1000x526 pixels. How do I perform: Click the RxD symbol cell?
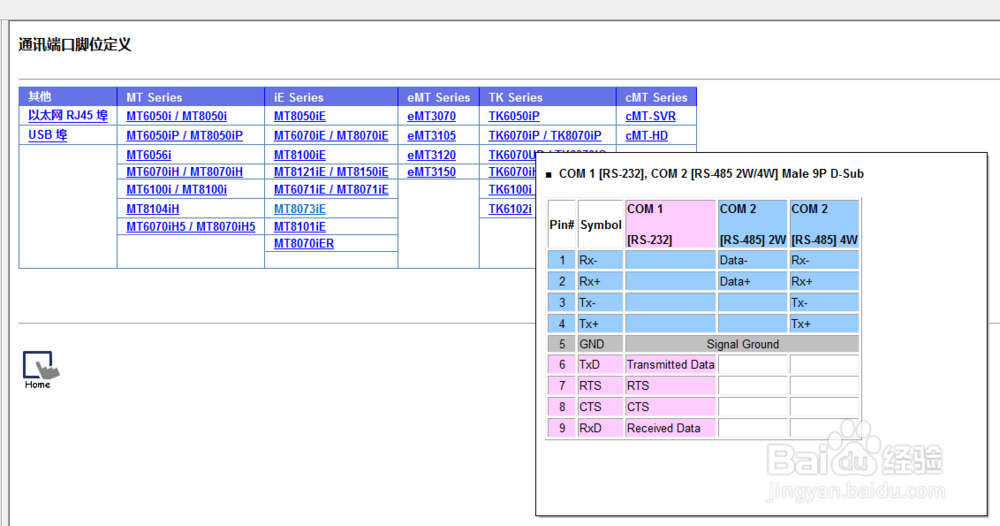[600, 428]
